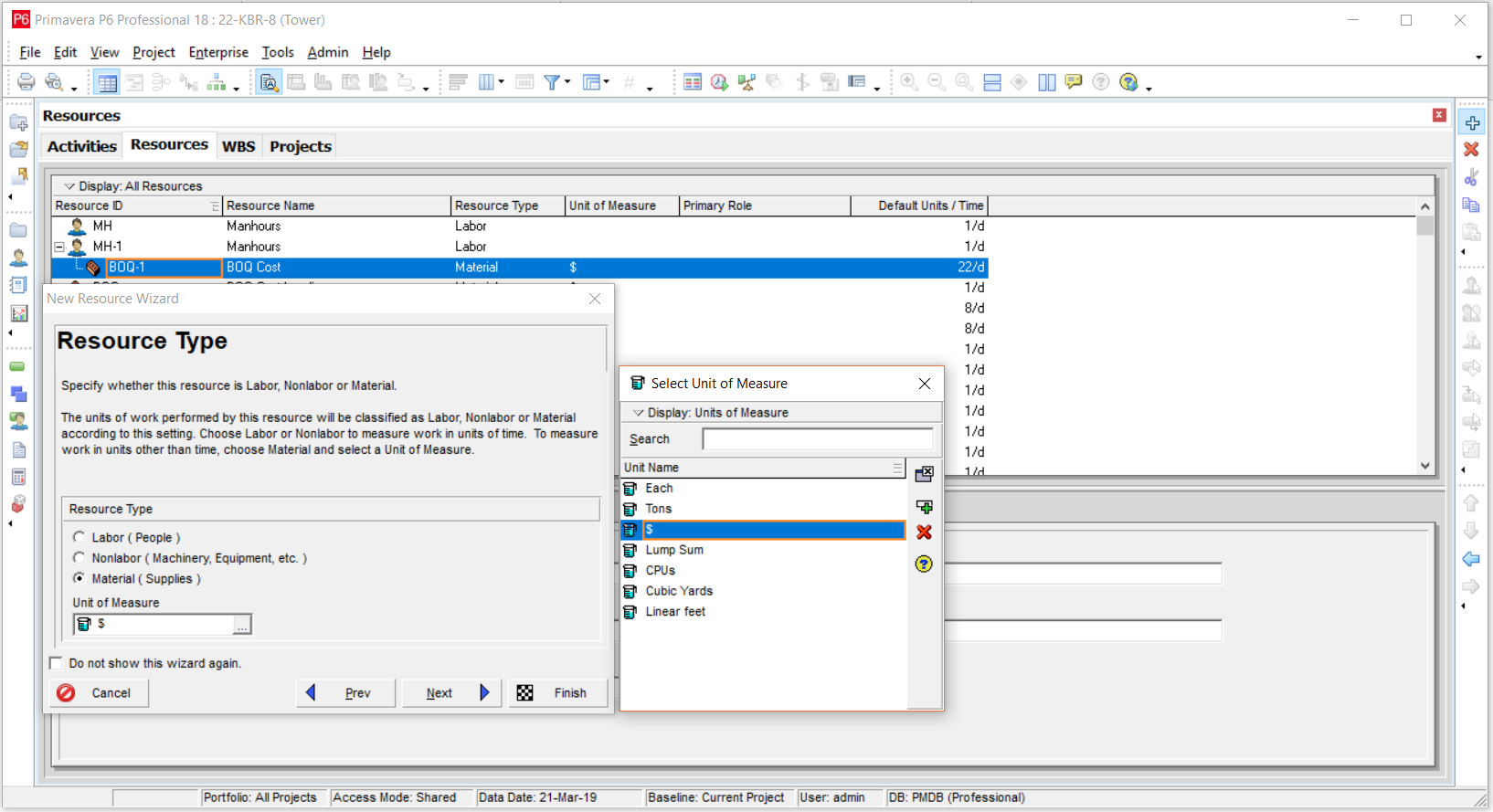Switch to the WBS tab
1493x812 pixels.
tap(238, 146)
